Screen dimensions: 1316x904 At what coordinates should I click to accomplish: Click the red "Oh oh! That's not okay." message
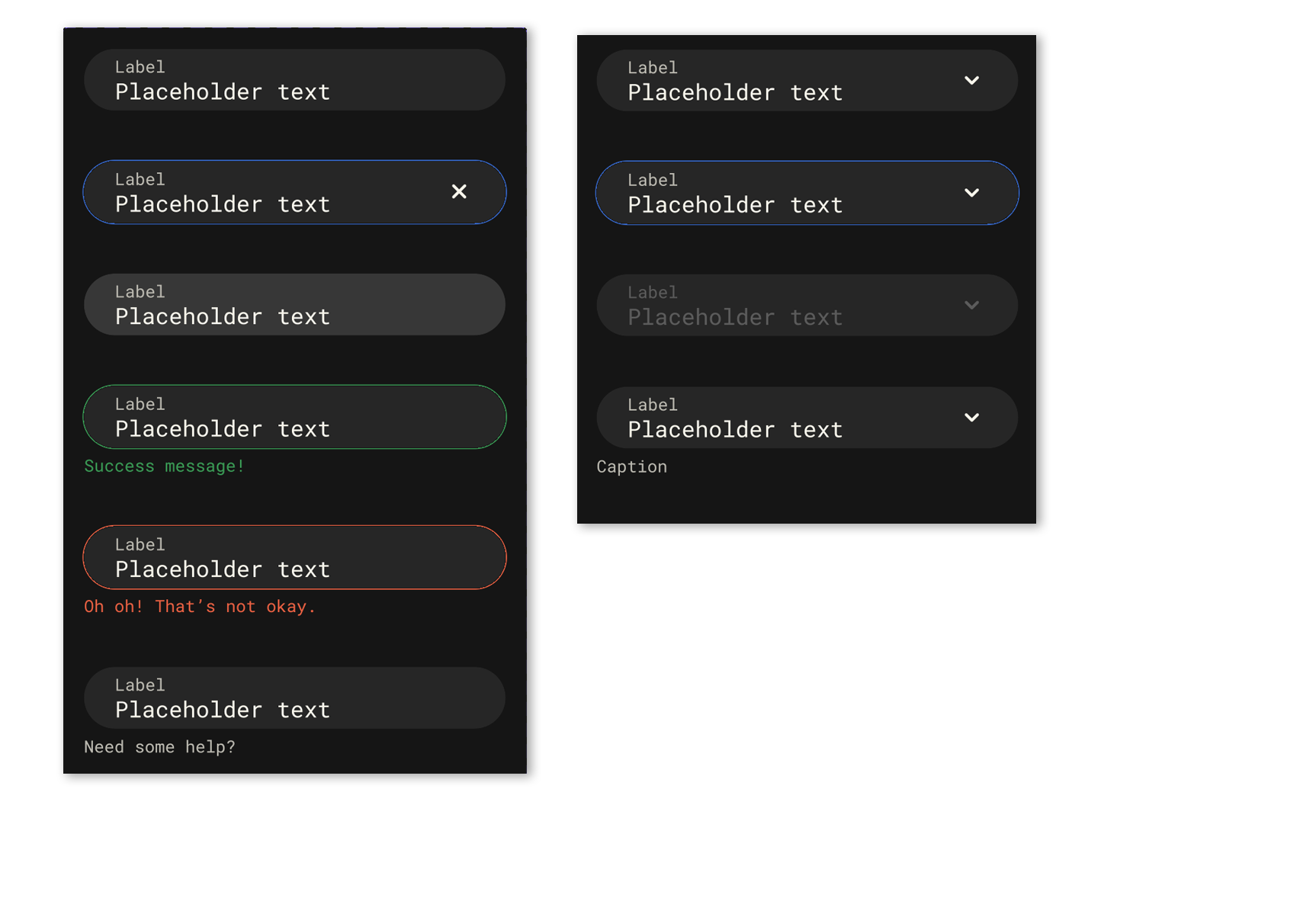(200, 607)
